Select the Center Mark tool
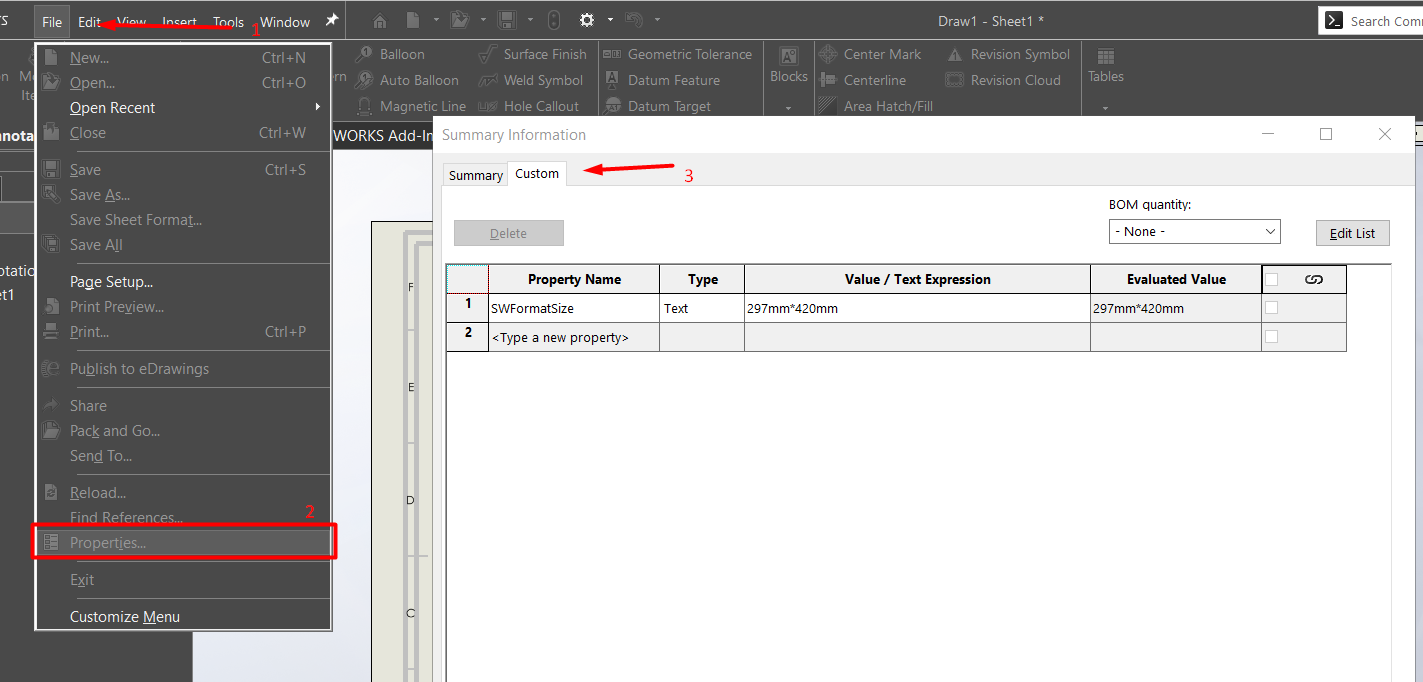The image size is (1423, 682). tap(882, 55)
